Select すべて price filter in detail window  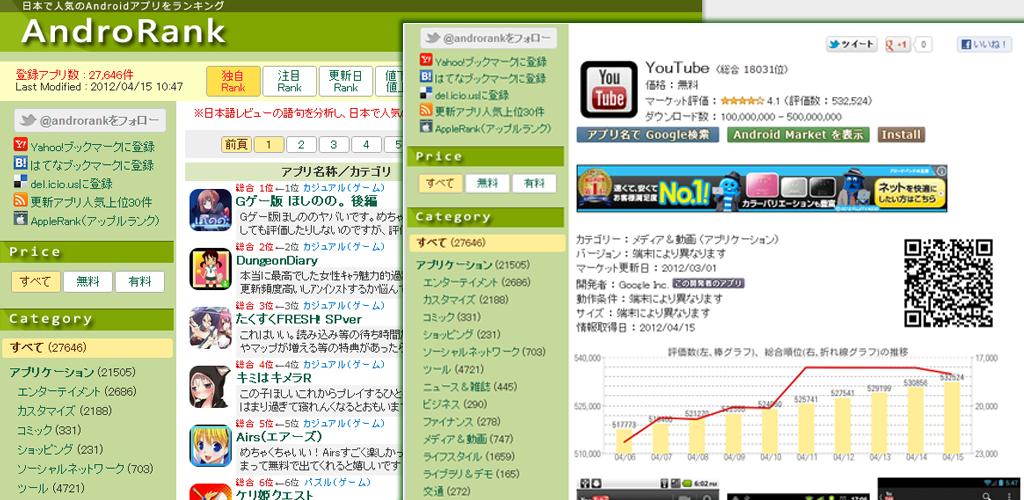[441, 183]
